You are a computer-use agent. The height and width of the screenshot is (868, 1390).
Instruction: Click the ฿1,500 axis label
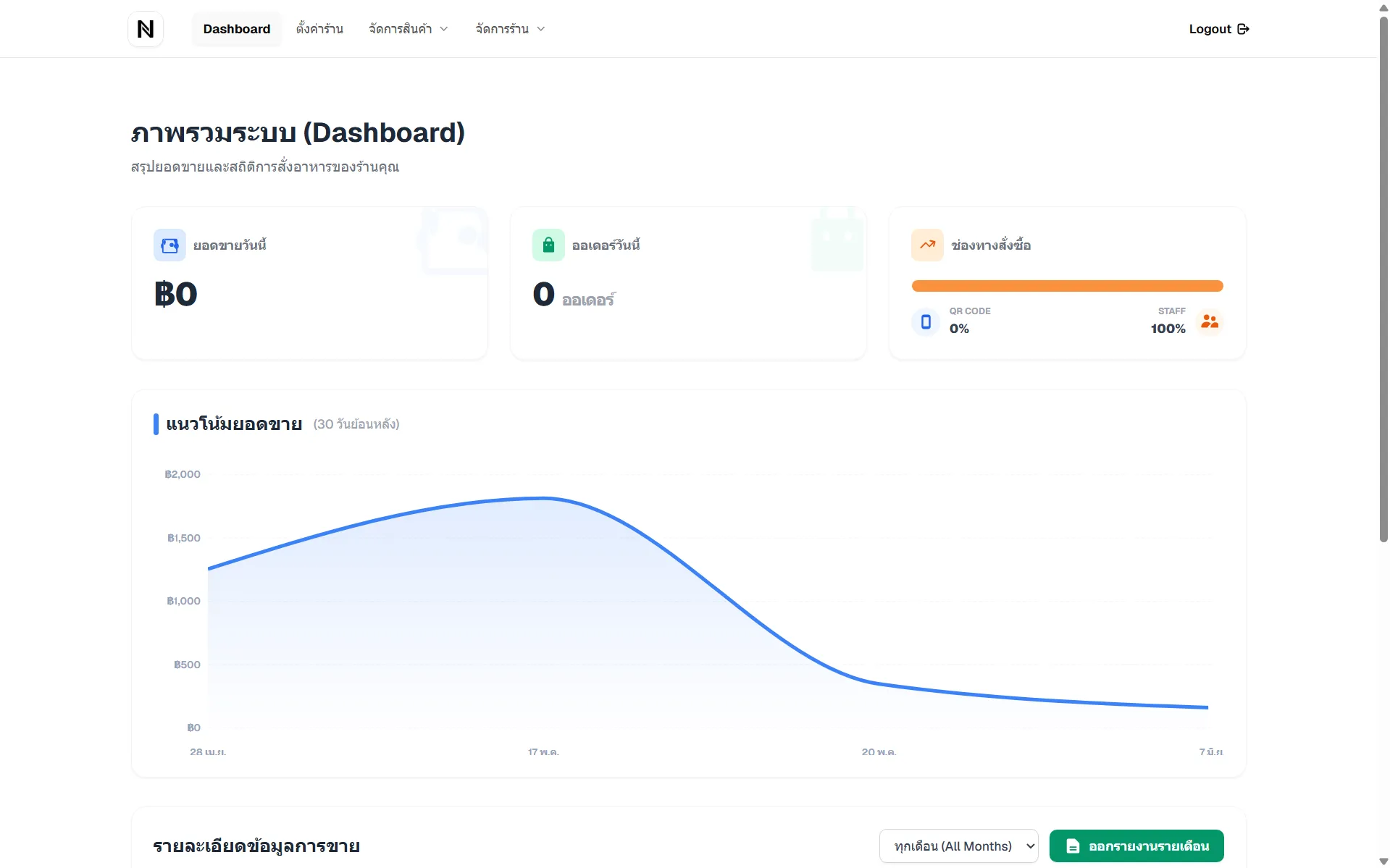coord(184,538)
